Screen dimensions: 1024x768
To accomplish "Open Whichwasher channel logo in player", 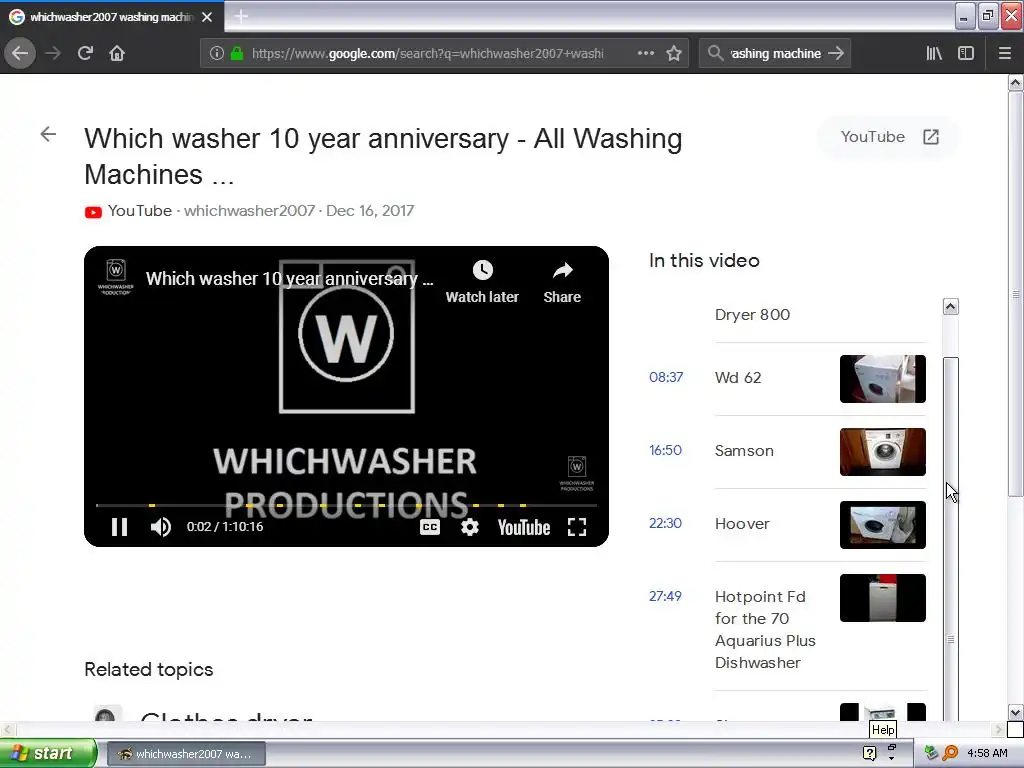I will coord(116,277).
